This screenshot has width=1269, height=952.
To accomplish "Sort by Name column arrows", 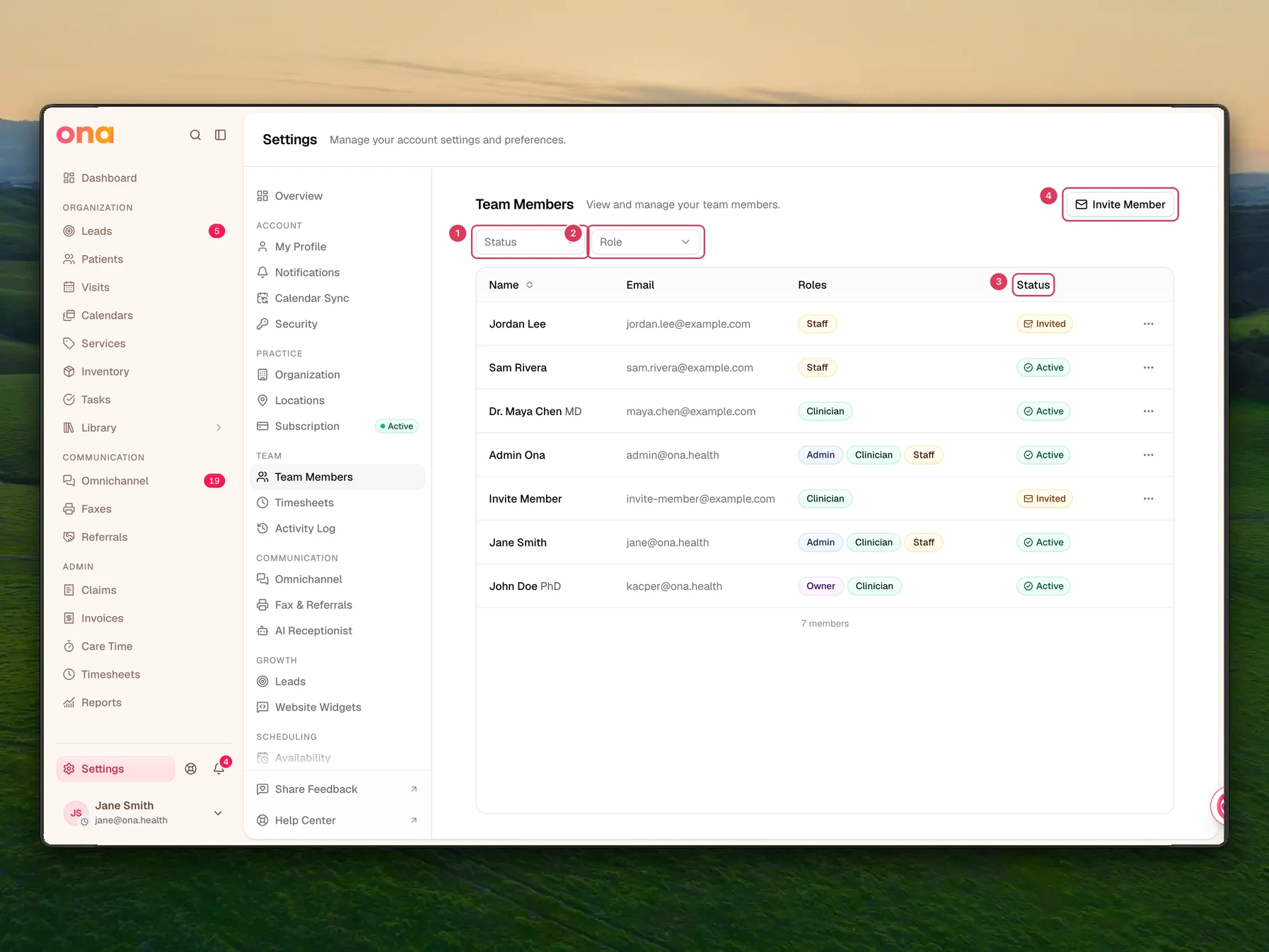I will pos(529,285).
